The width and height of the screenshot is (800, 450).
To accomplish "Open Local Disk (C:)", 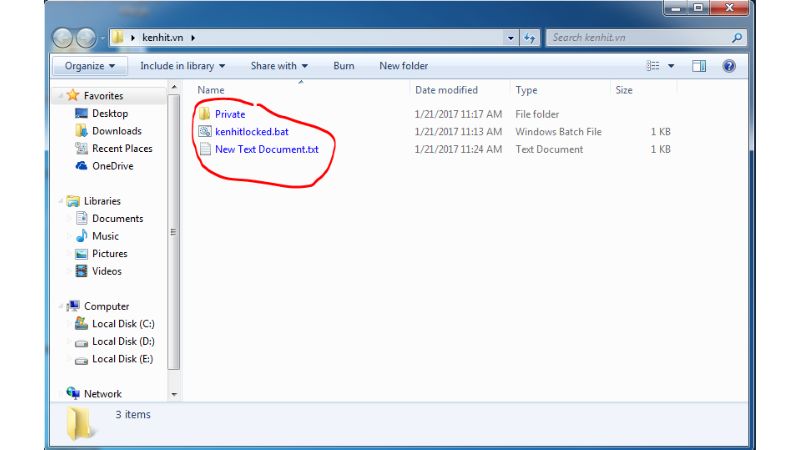I will point(123,323).
